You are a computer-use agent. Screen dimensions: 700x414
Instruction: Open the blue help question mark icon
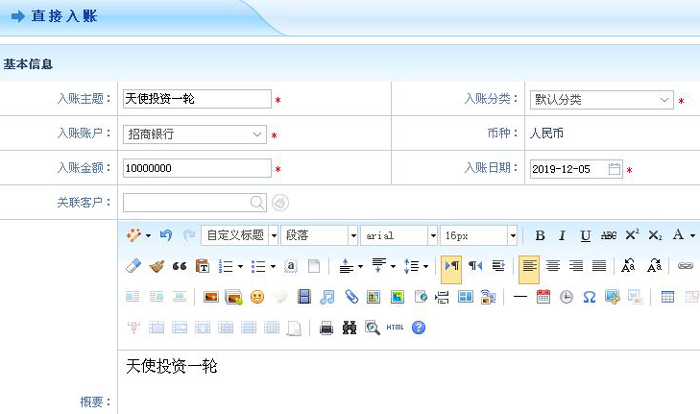pyautogui.click(x=418, y=327)
